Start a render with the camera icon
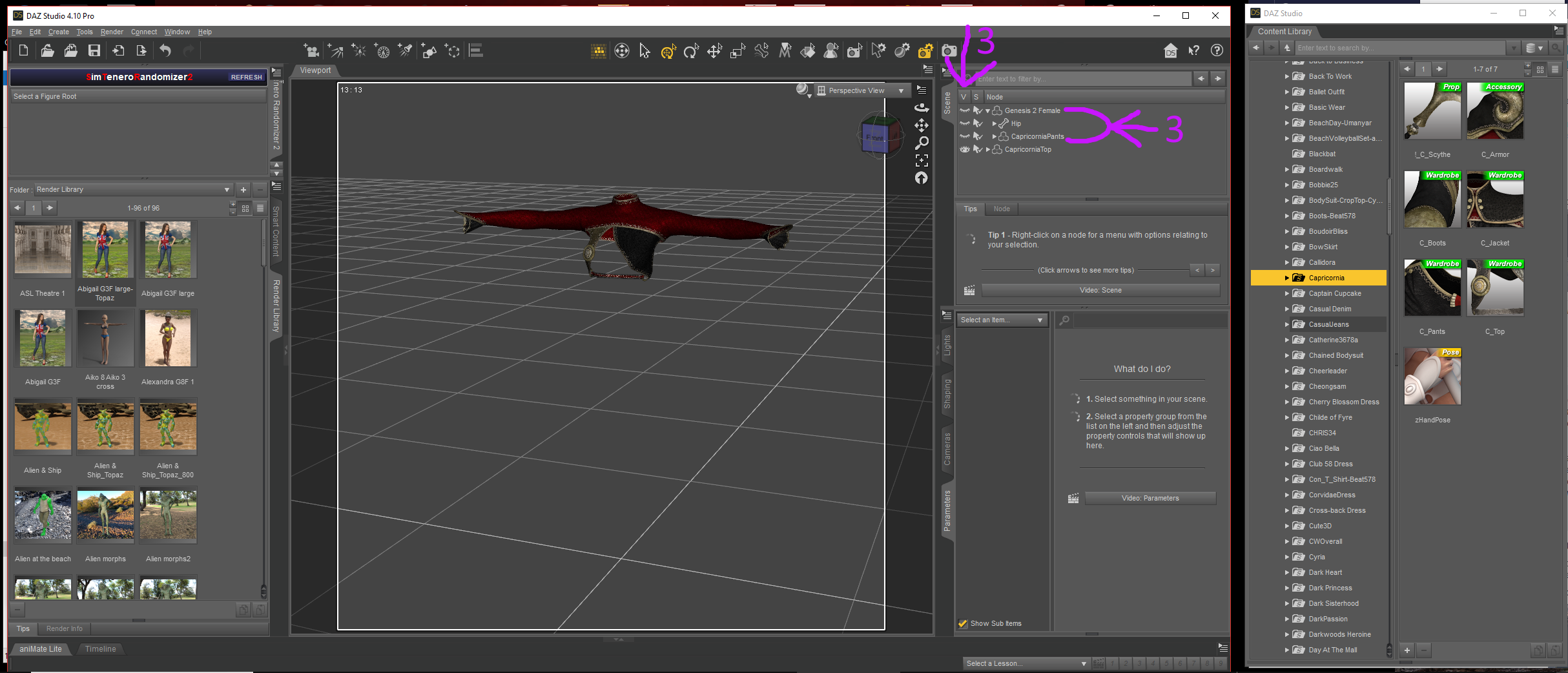The image size is (1568, 673). point(949,50)
